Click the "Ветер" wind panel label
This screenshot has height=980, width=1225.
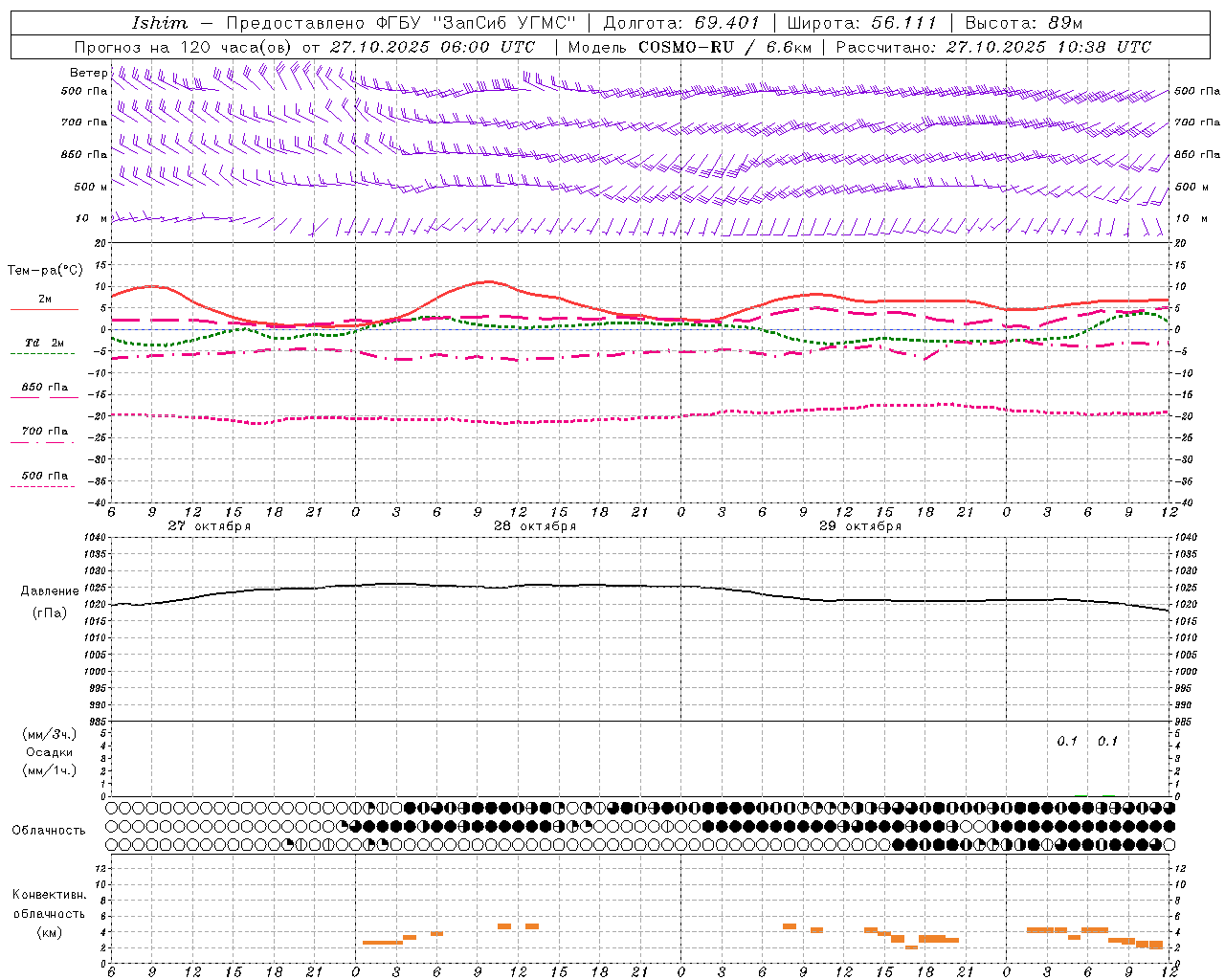(x=89, y=73)
